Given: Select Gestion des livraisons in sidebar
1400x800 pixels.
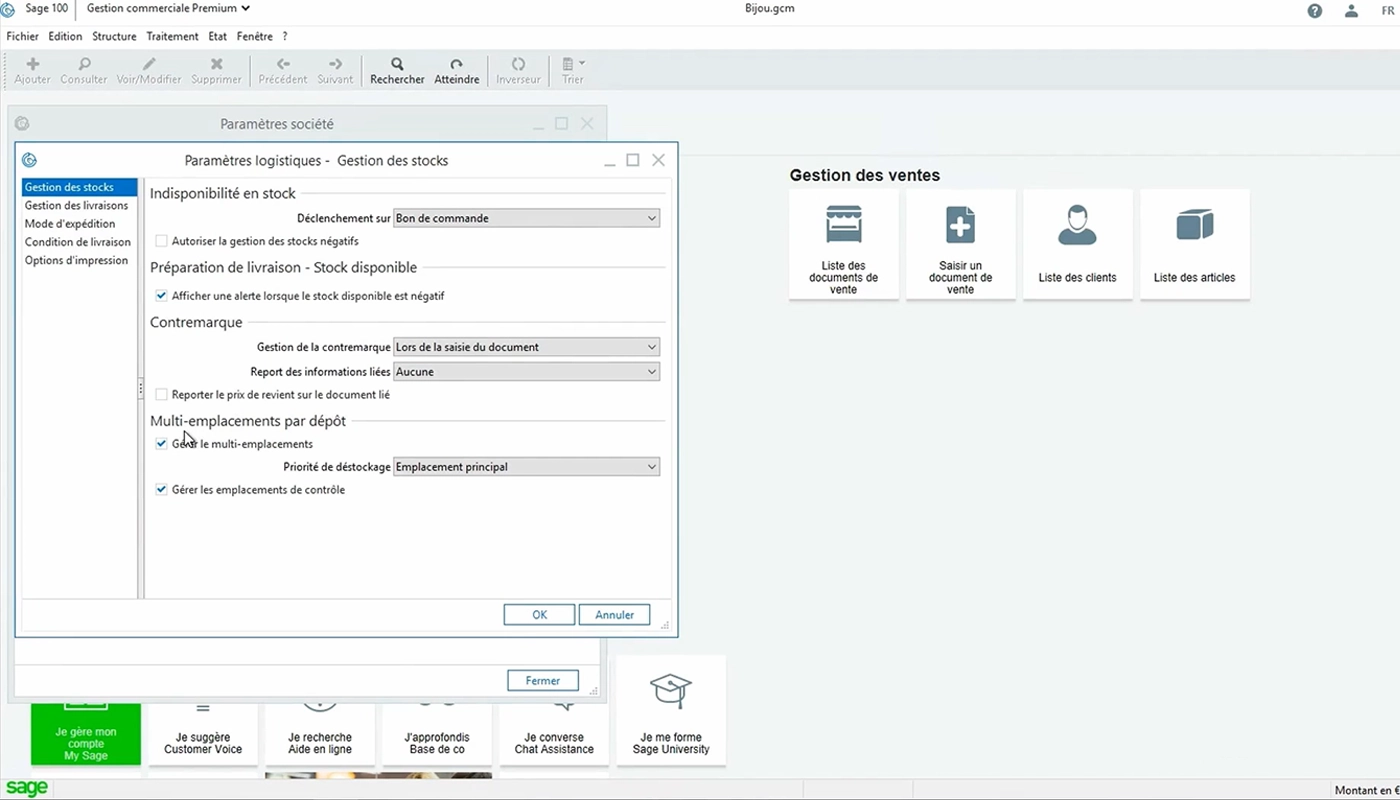Looking at the screenshot, I should tap(79, 205).
